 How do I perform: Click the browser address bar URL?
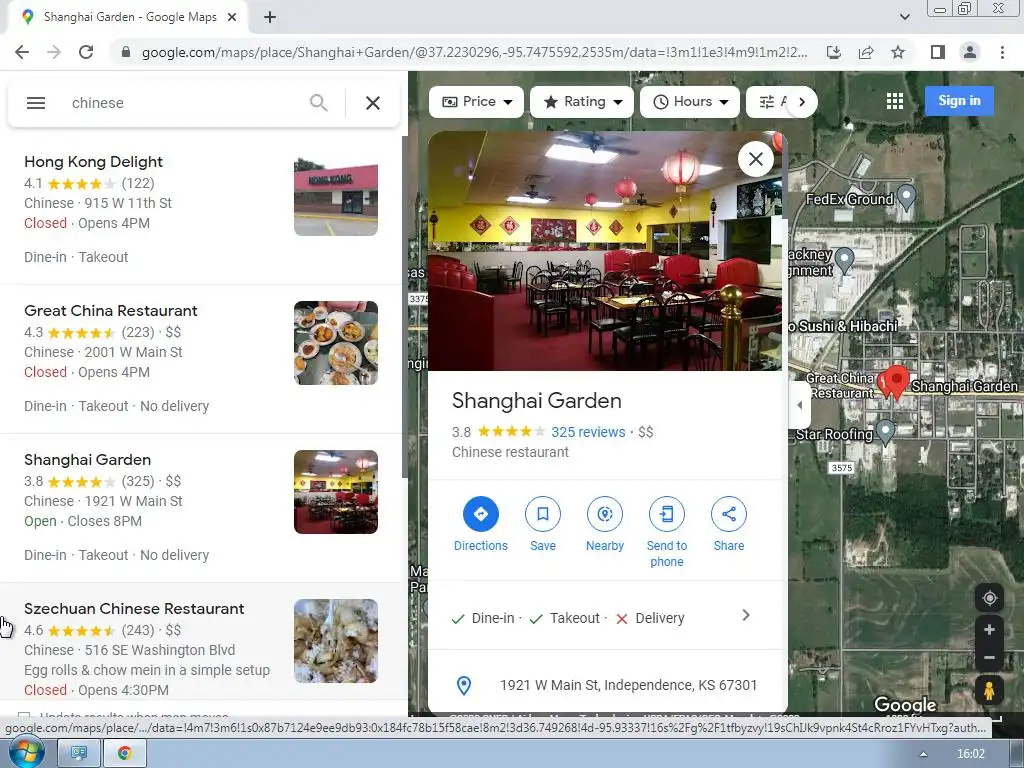click(x=474, y=52)
